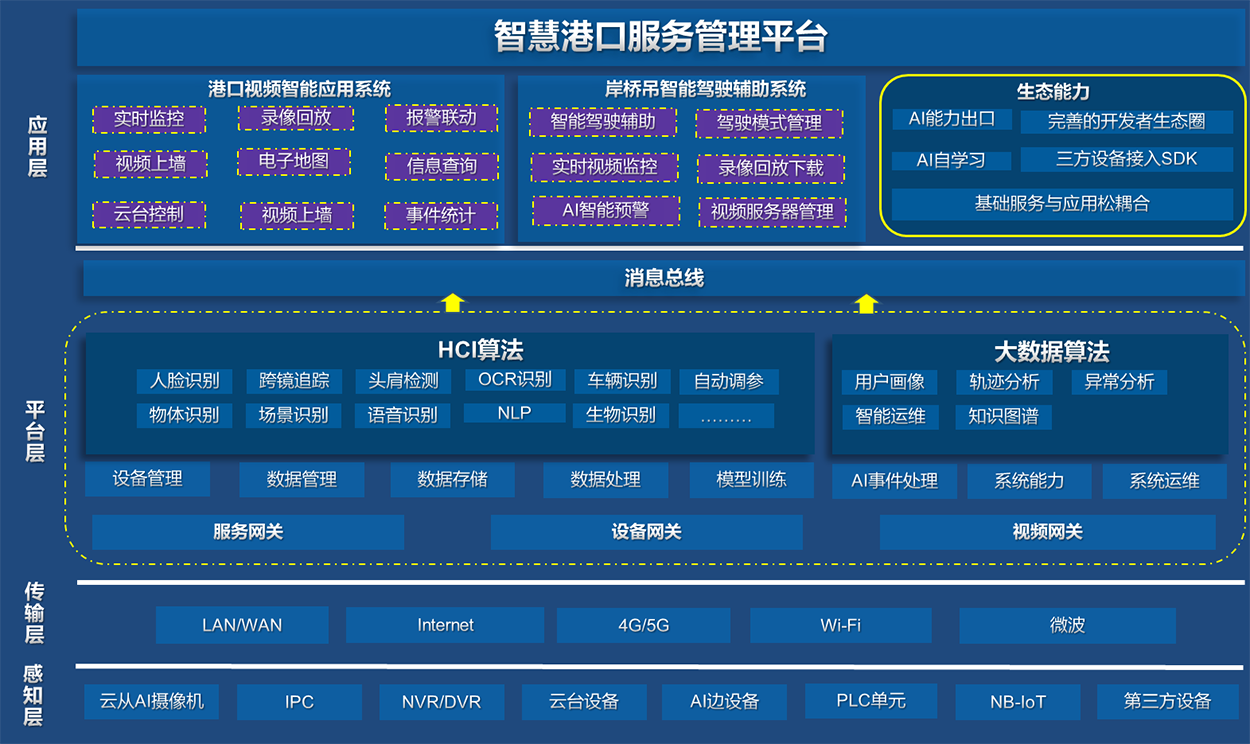This screenshot has height=744, width=1250.
Task: Select the 数据管理 box
Action: 302,480
